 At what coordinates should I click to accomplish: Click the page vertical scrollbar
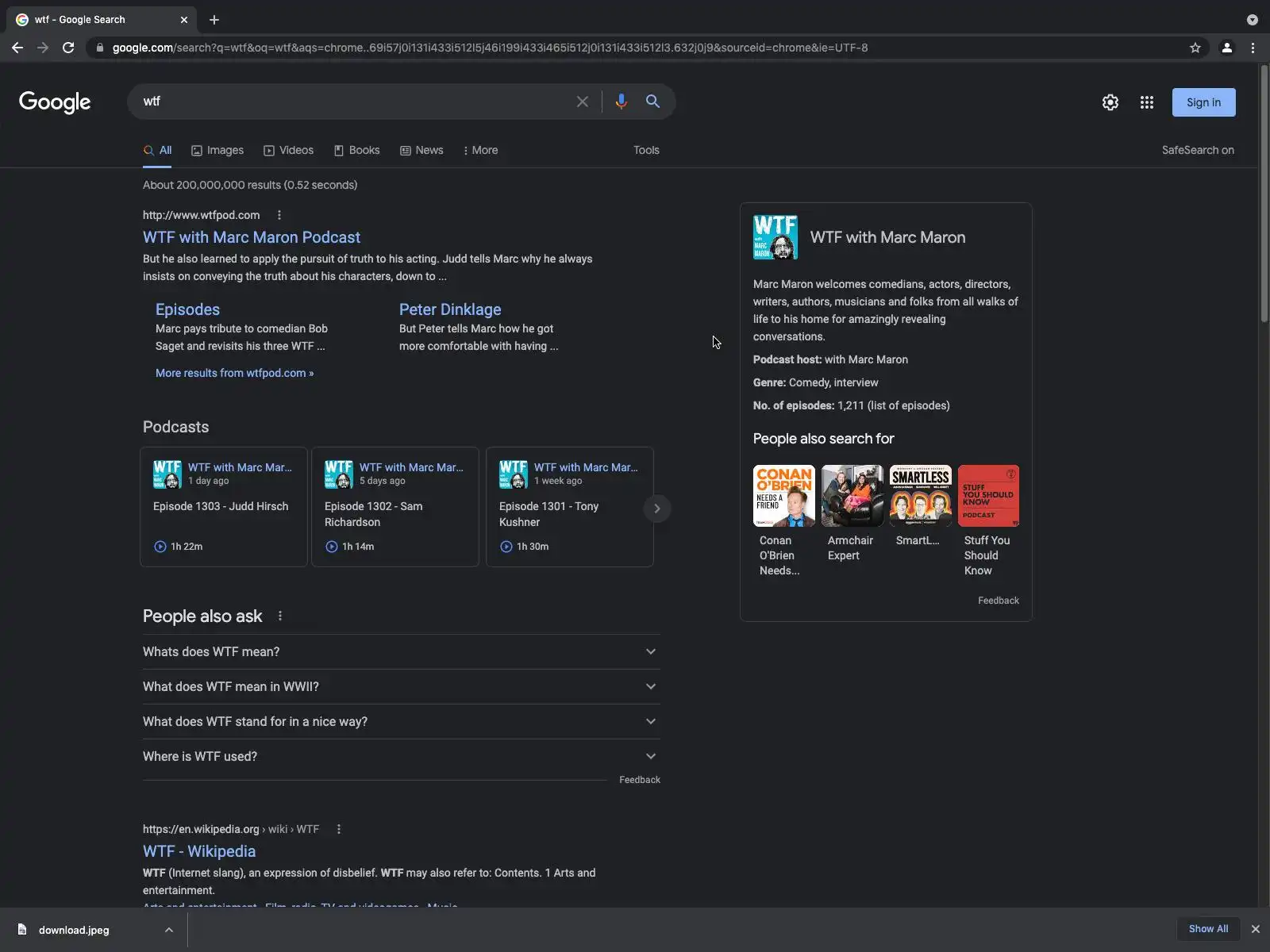(x=1264, y=194)
